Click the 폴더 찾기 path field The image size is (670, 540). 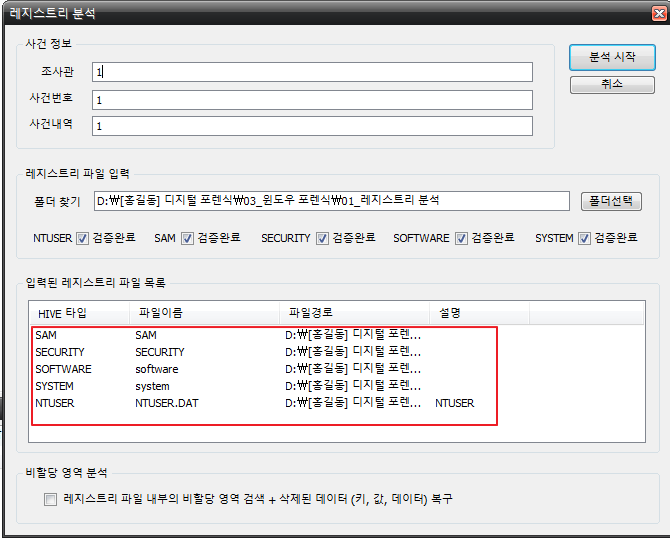[x=332, y=201]
